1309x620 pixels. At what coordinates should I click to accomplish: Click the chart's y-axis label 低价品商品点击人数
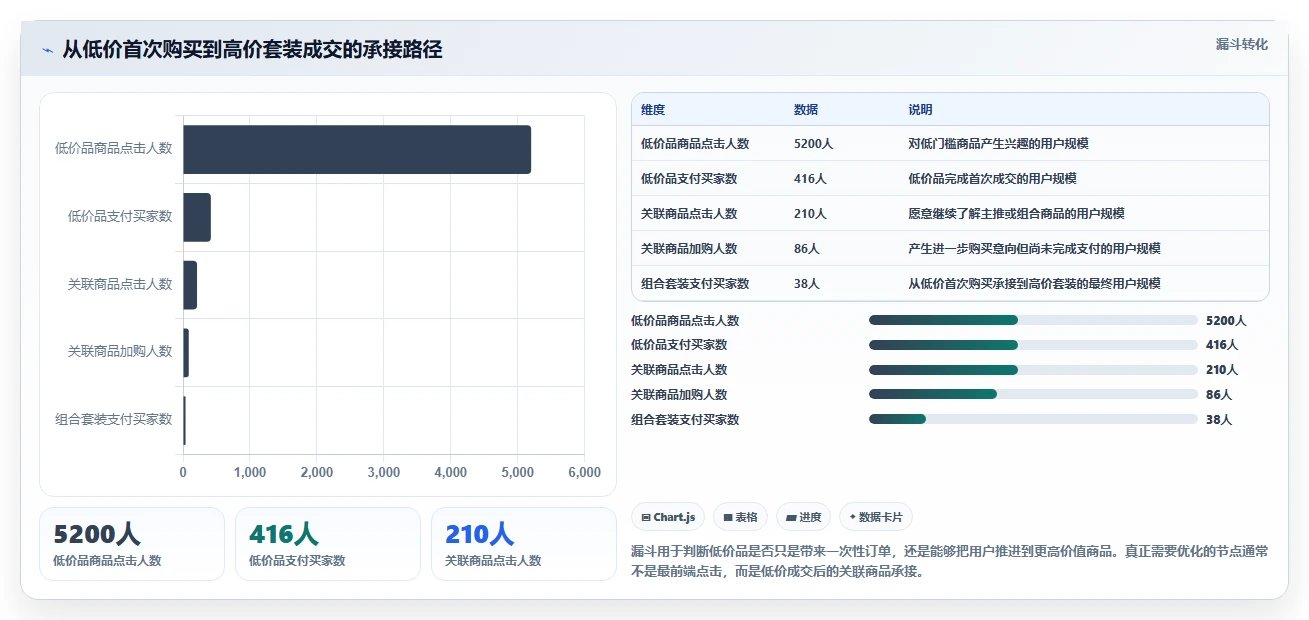[113, 149]
